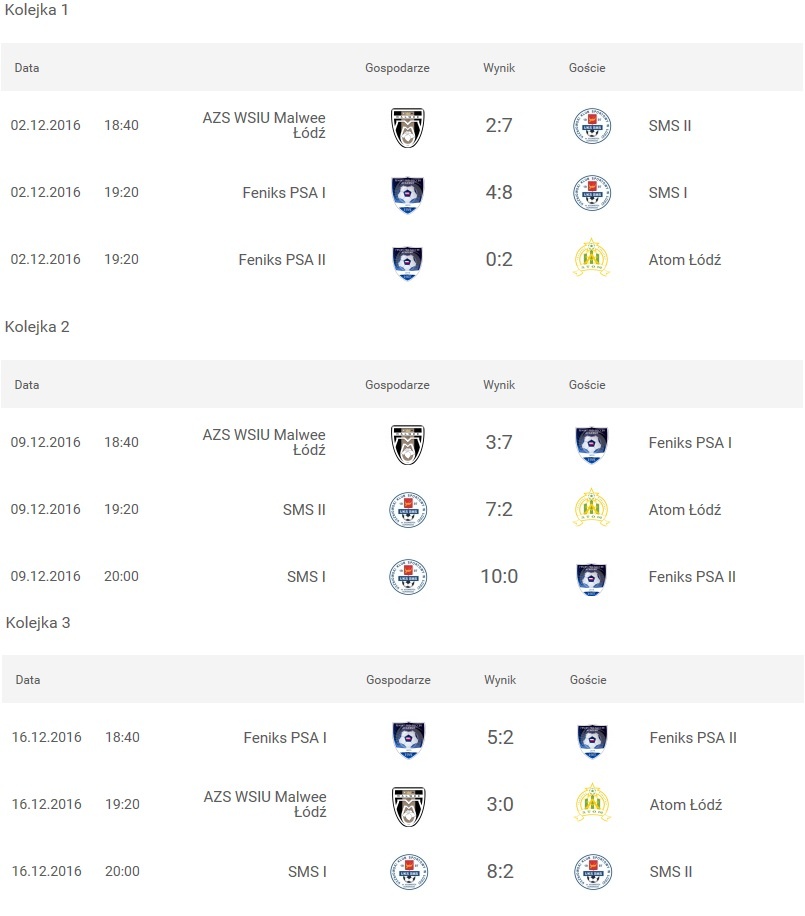Click Atom Łódź name in the 7:2 match
Viewport: 805px width, 916px height.
pos(684,510)
